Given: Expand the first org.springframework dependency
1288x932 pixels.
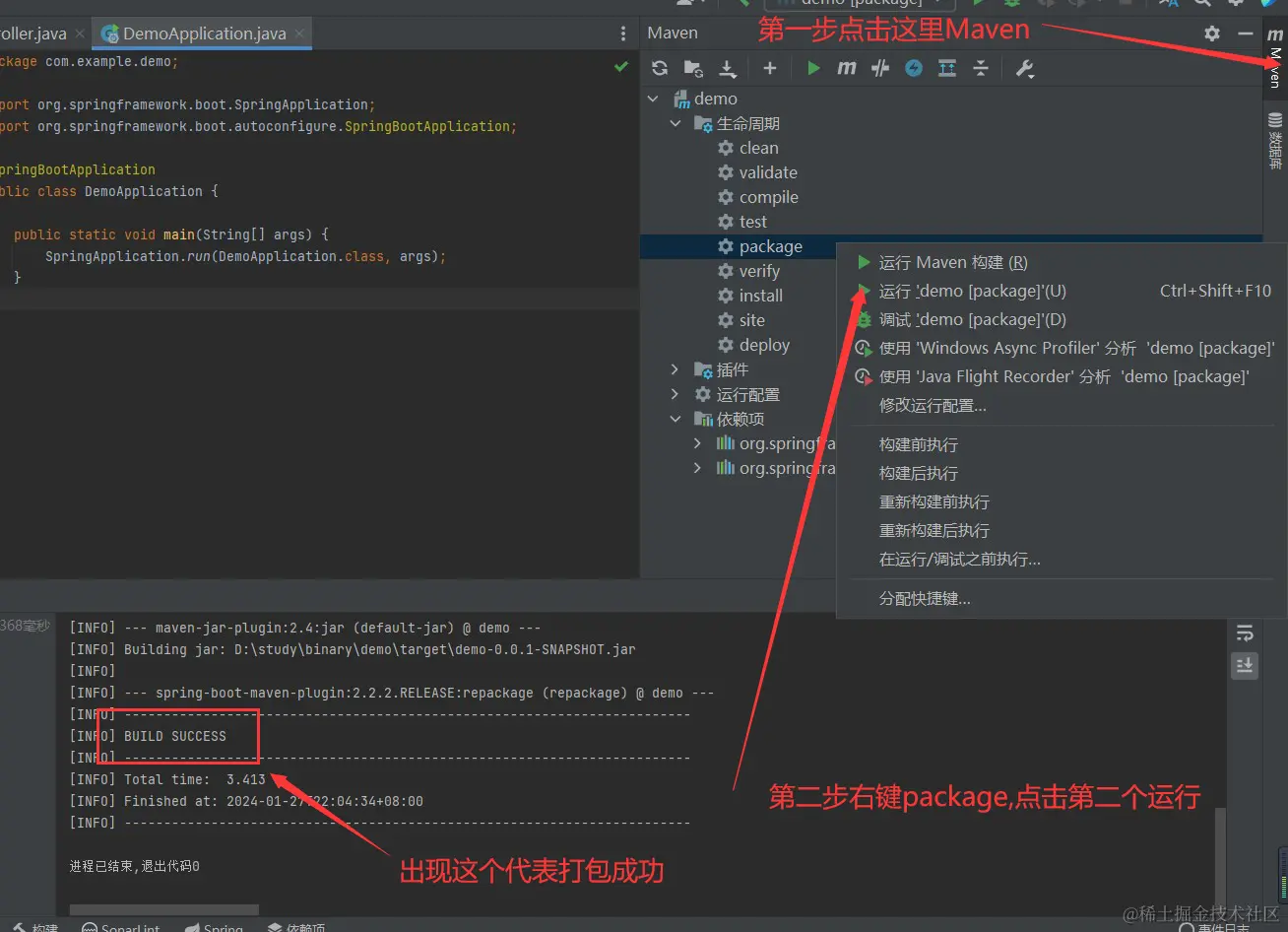Looking at the screenshot, I should click(x=697, y=443).
